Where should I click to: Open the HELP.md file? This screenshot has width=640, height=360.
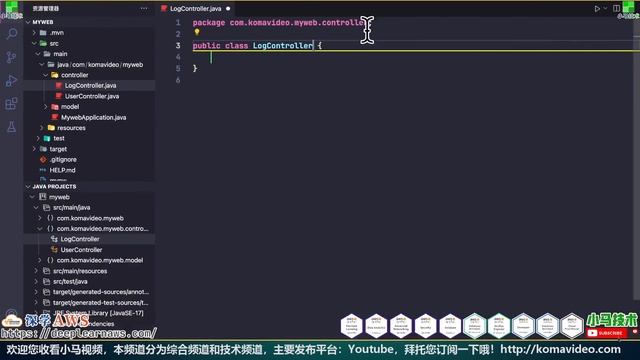(x=62, y=170)
